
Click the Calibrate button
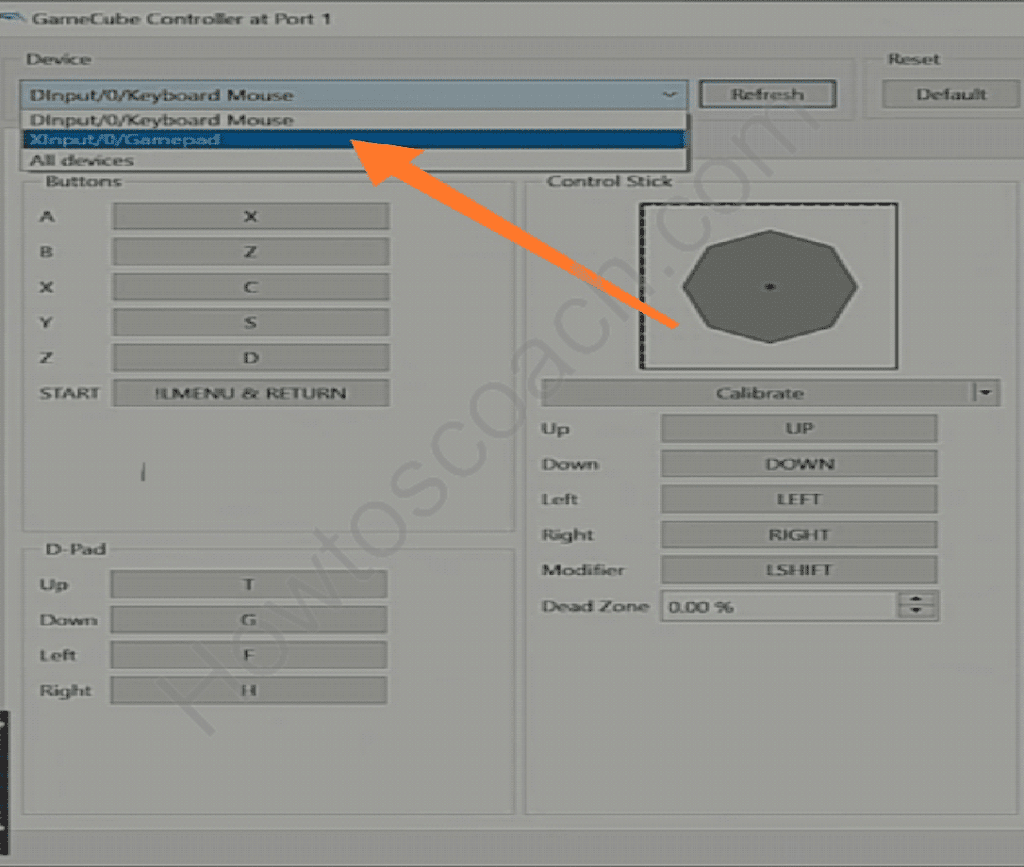point(758,393)
